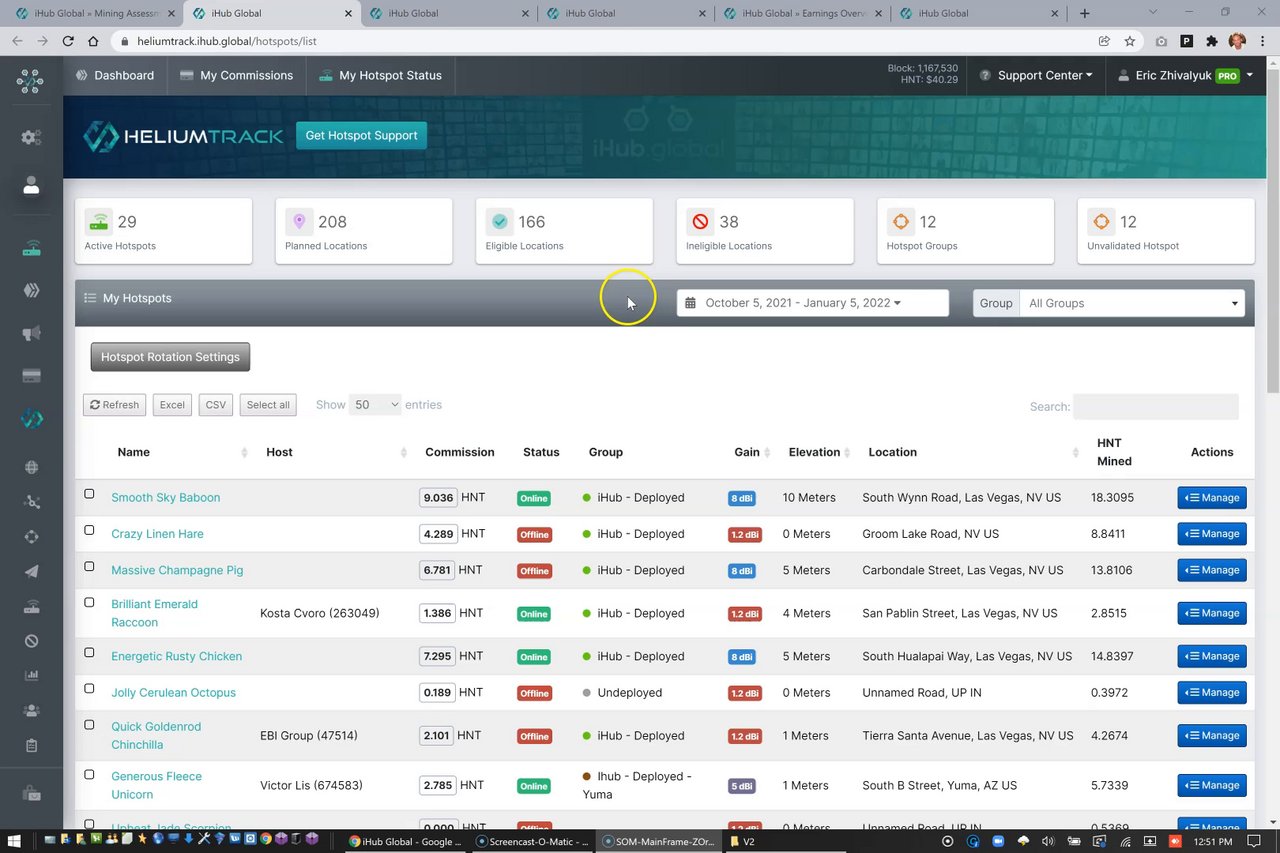Focus the hotspot Search input field
The height and width of the screenshot is (853, 1280).
(1155, 406)
